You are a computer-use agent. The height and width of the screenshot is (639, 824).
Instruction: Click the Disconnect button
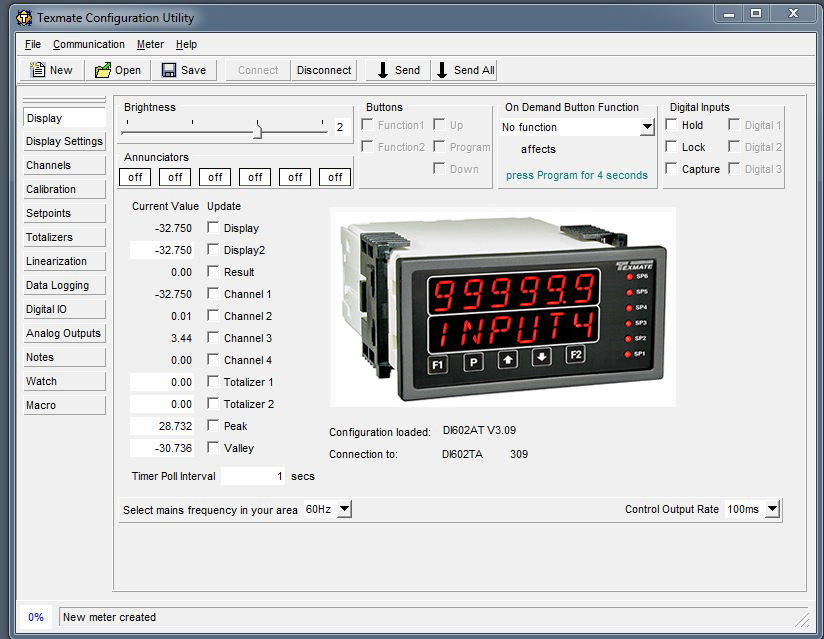[x=324, y=70]
